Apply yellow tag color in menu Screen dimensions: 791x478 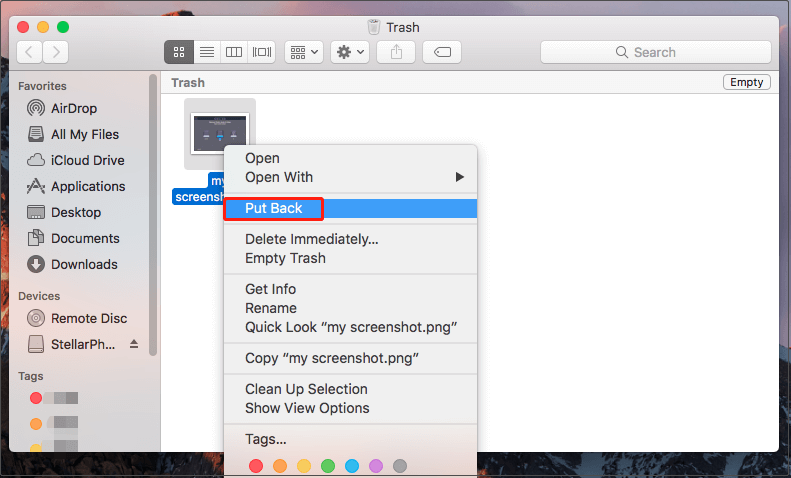304,466
